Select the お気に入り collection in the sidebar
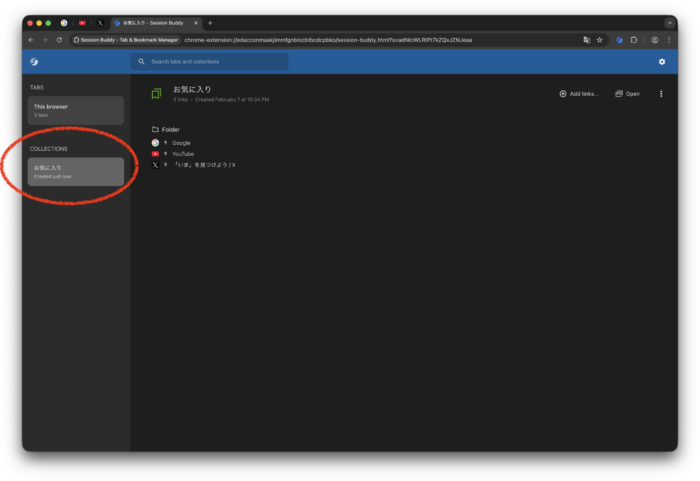The image size is (700, 481). click(x=76, y=171)
